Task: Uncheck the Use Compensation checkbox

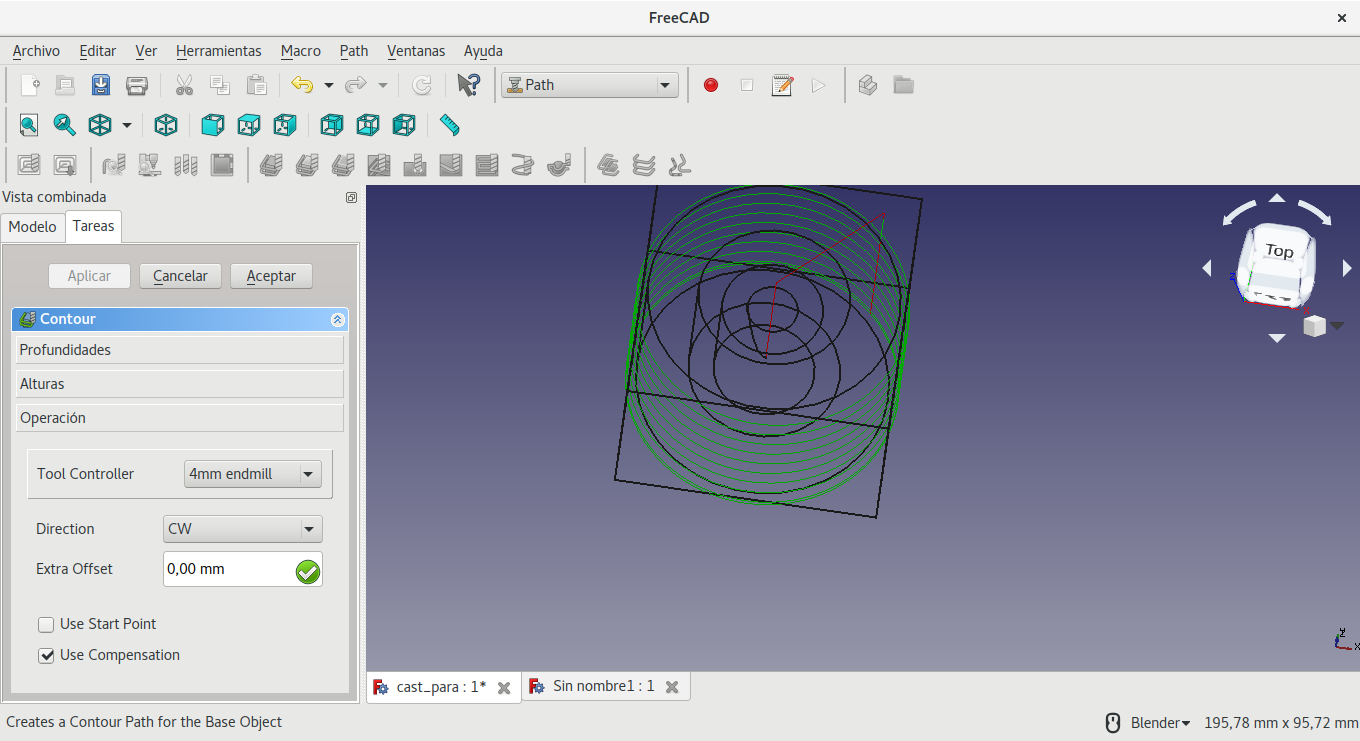Action: click(46, 656)
